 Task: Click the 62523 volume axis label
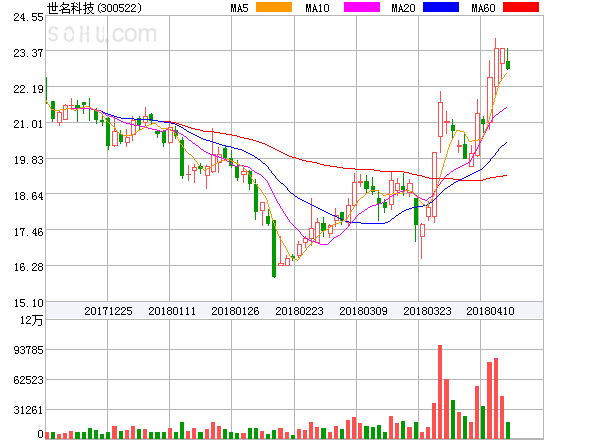tap(28, 380)
